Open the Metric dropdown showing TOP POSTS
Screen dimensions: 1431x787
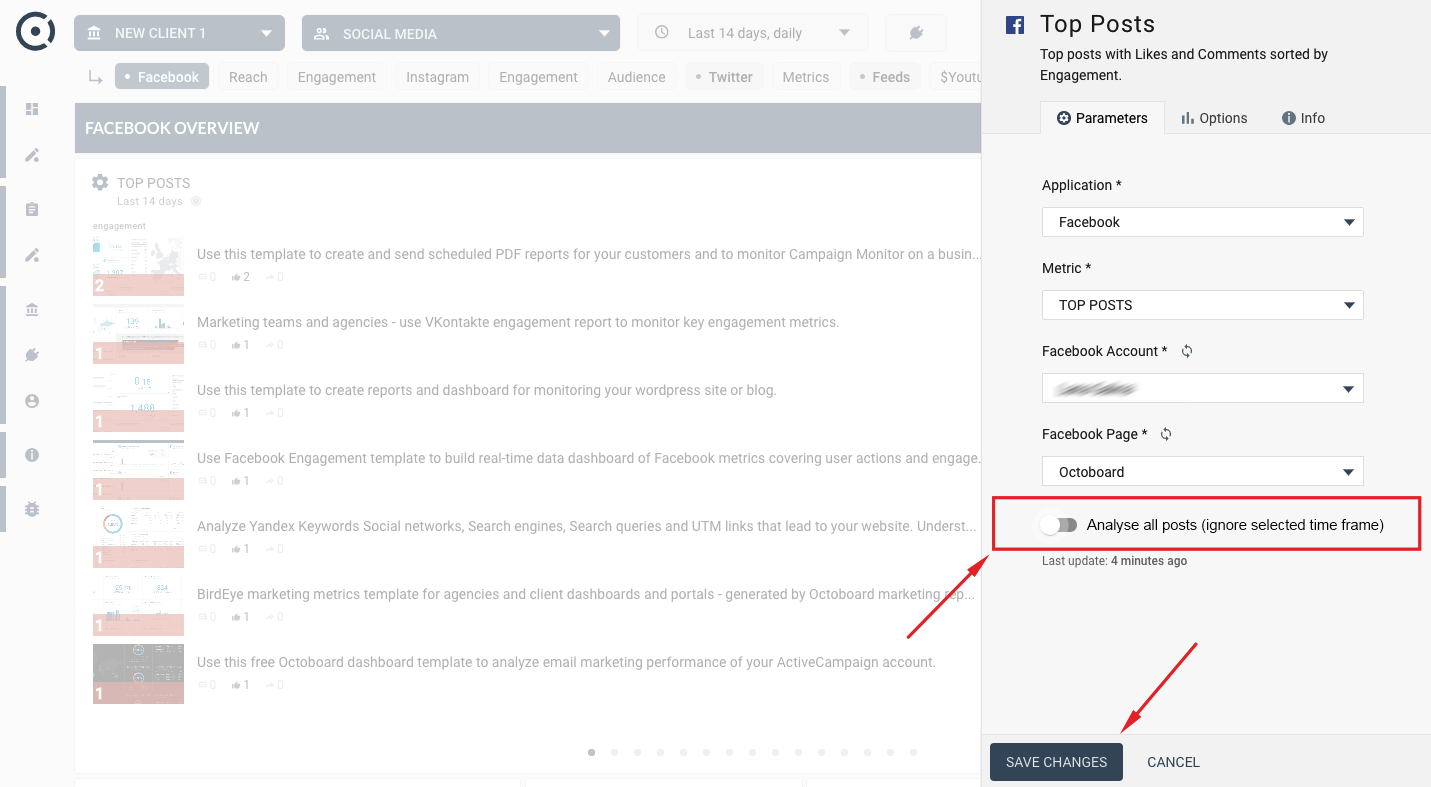pyautogui.click(x=1203, y=305)
